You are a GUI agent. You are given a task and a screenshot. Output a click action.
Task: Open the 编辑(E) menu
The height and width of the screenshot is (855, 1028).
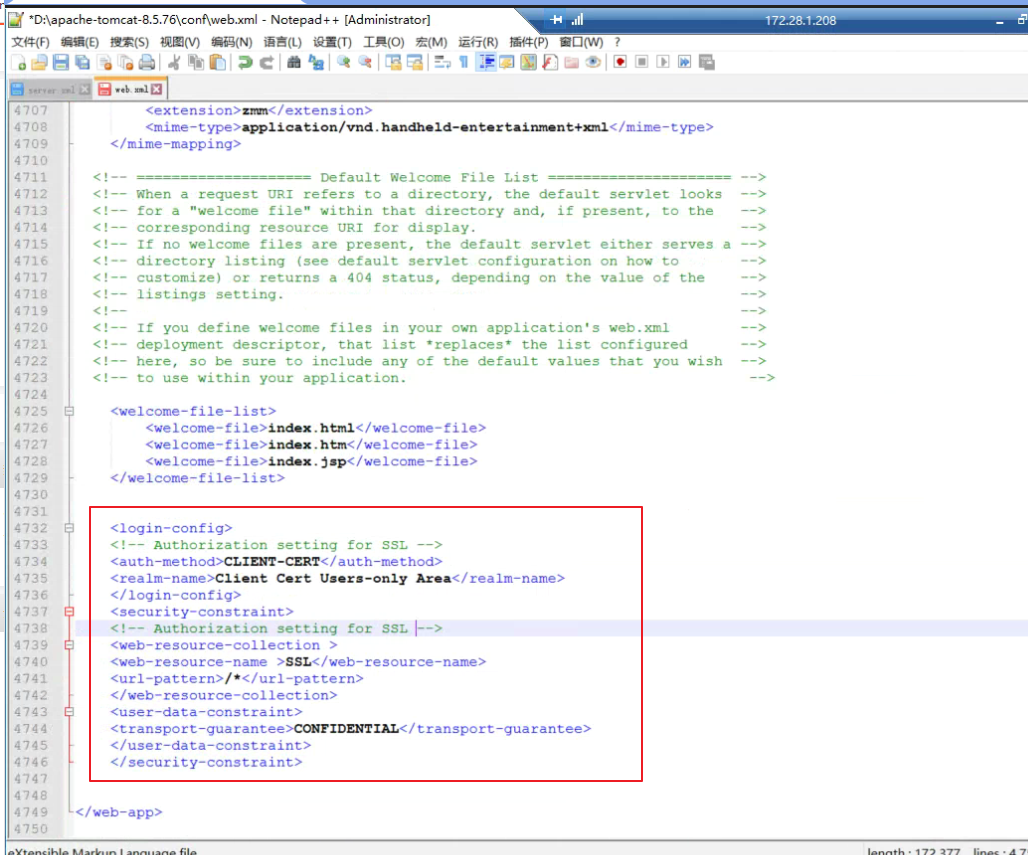[x=79, y=42]
